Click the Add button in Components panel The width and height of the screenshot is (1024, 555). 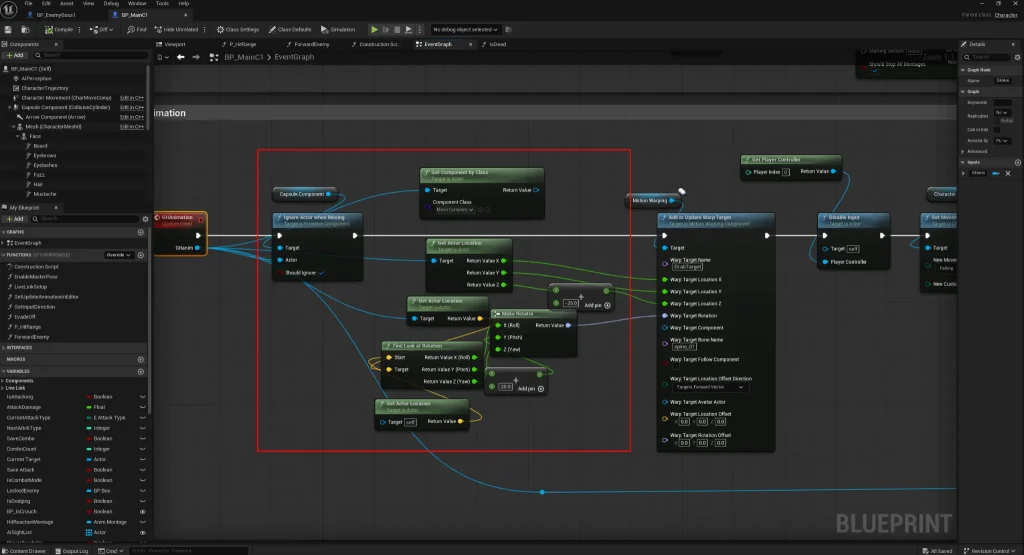click(x=14, y=56)
